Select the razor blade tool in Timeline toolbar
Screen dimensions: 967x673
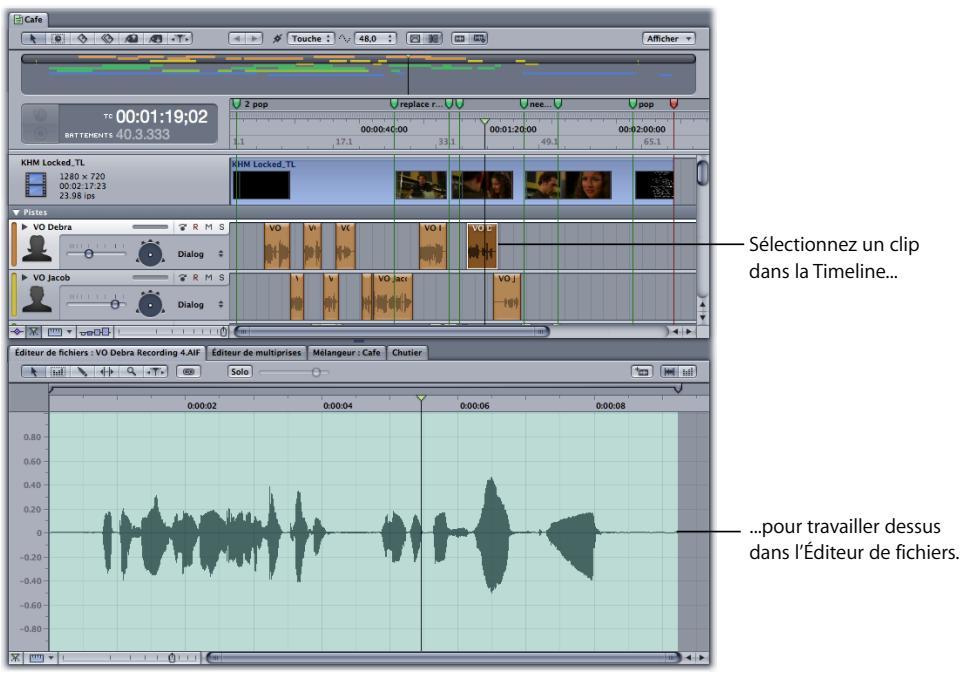(x=82, y=38)
